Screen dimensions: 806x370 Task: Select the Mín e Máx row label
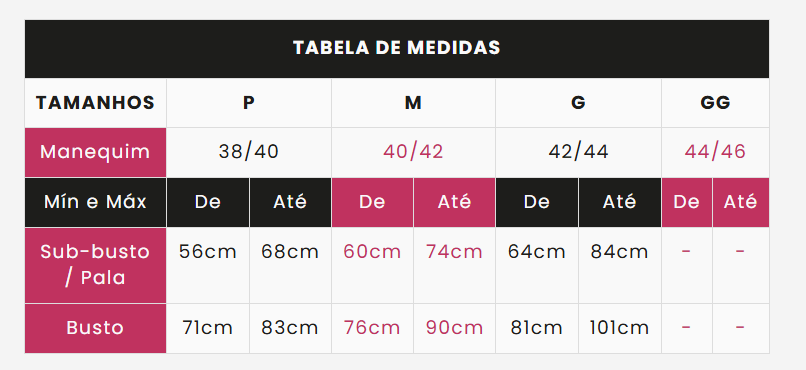[x=96, y=202]
